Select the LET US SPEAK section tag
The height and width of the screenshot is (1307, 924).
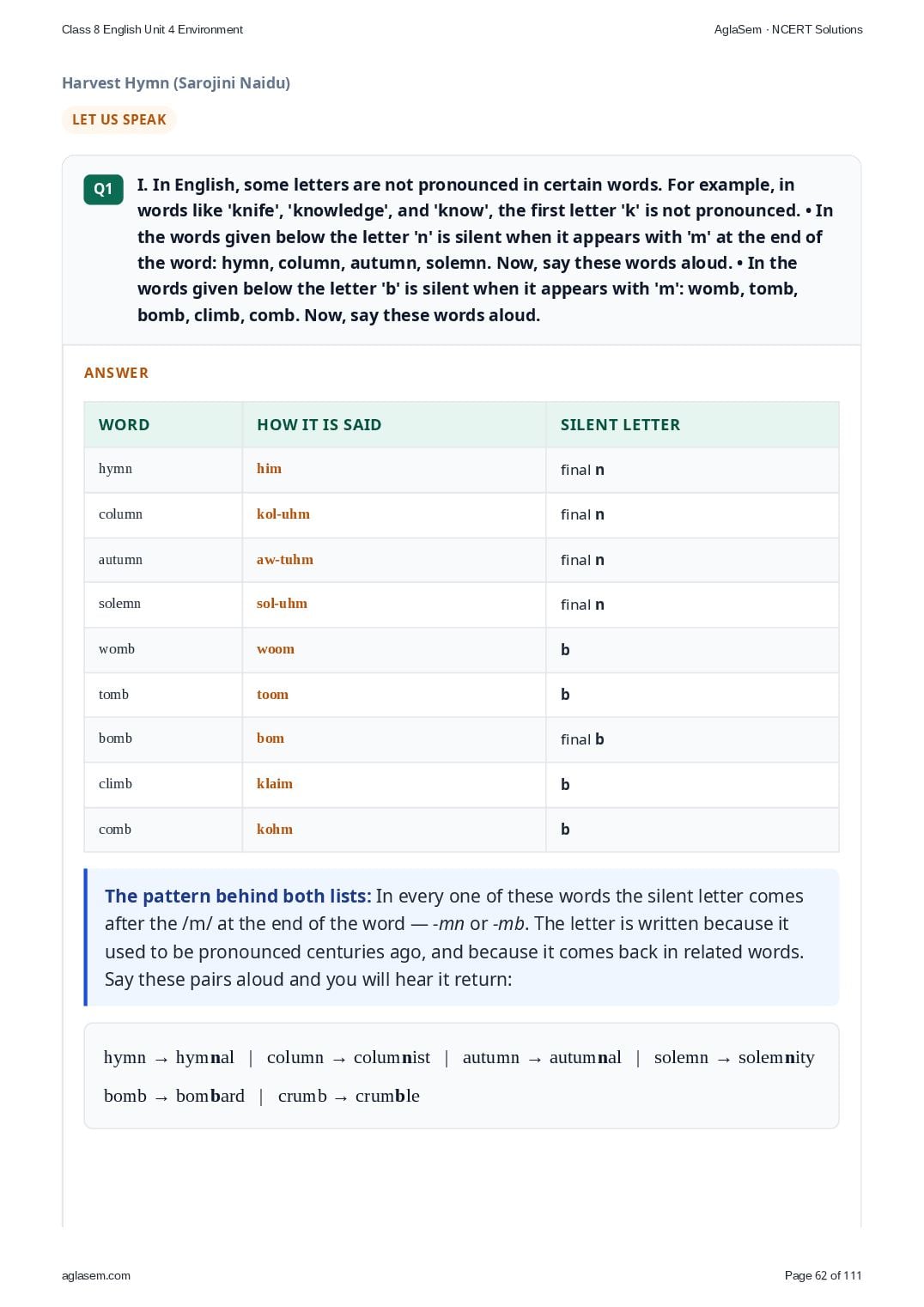[x=119, y=119]
